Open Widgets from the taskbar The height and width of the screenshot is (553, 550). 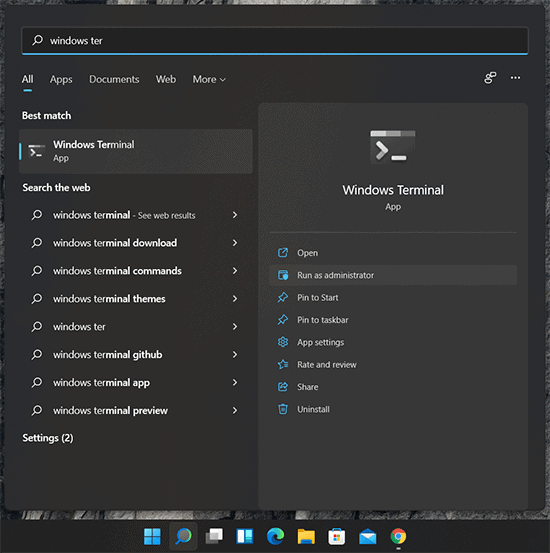coord(244,536)
